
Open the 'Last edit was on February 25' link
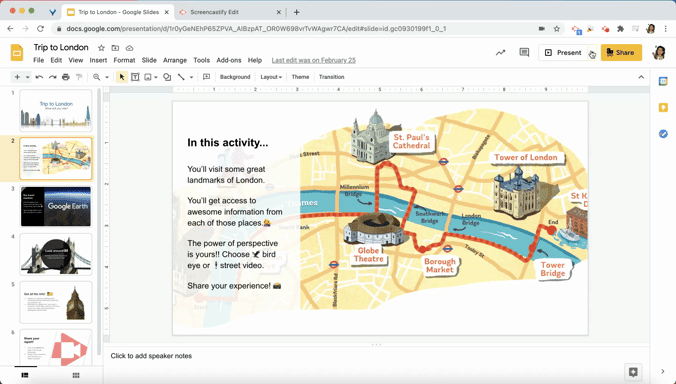(313, 60)
